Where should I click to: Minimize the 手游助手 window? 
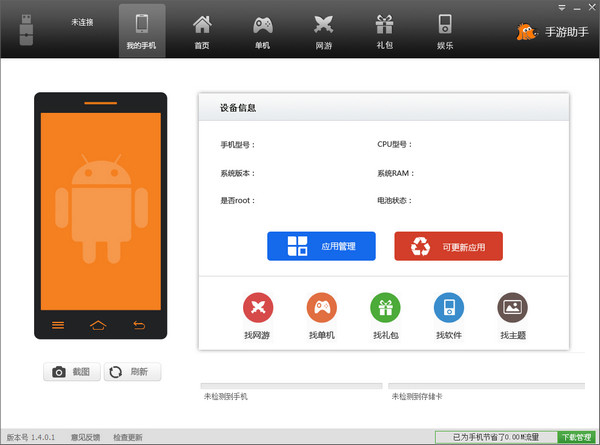[577, 8]
